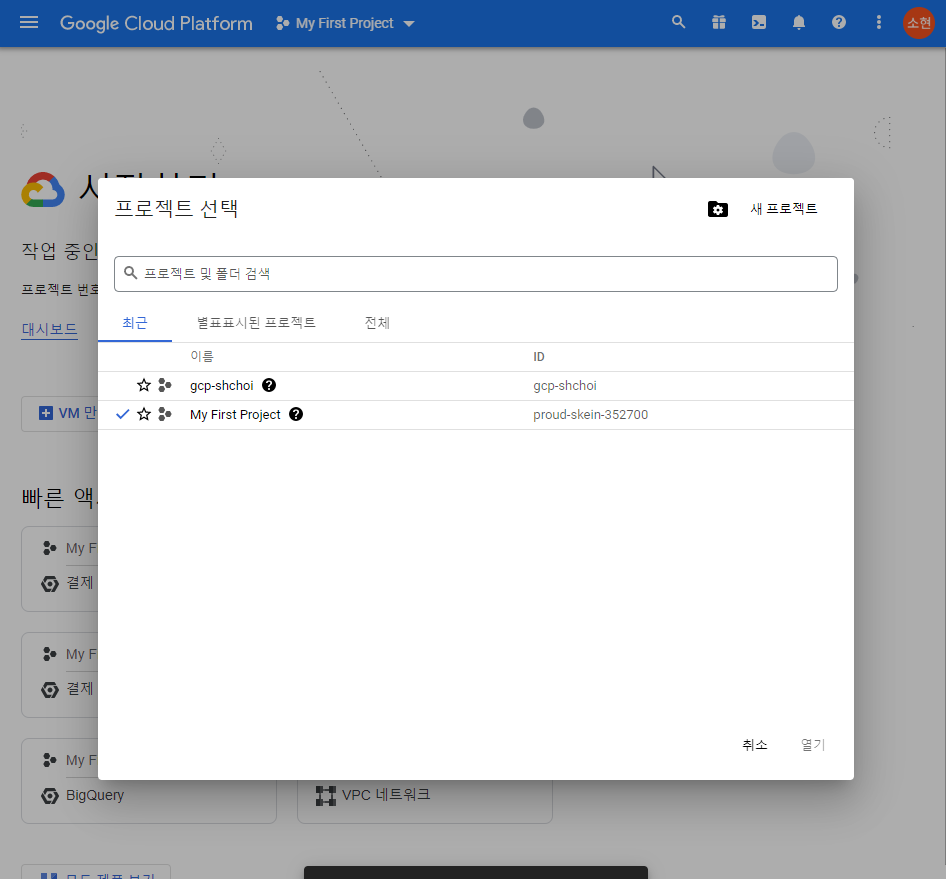This screenshot has height=879, width=946.
Task: Select the My First Project name in list
Action: click(x=235, y=414)
